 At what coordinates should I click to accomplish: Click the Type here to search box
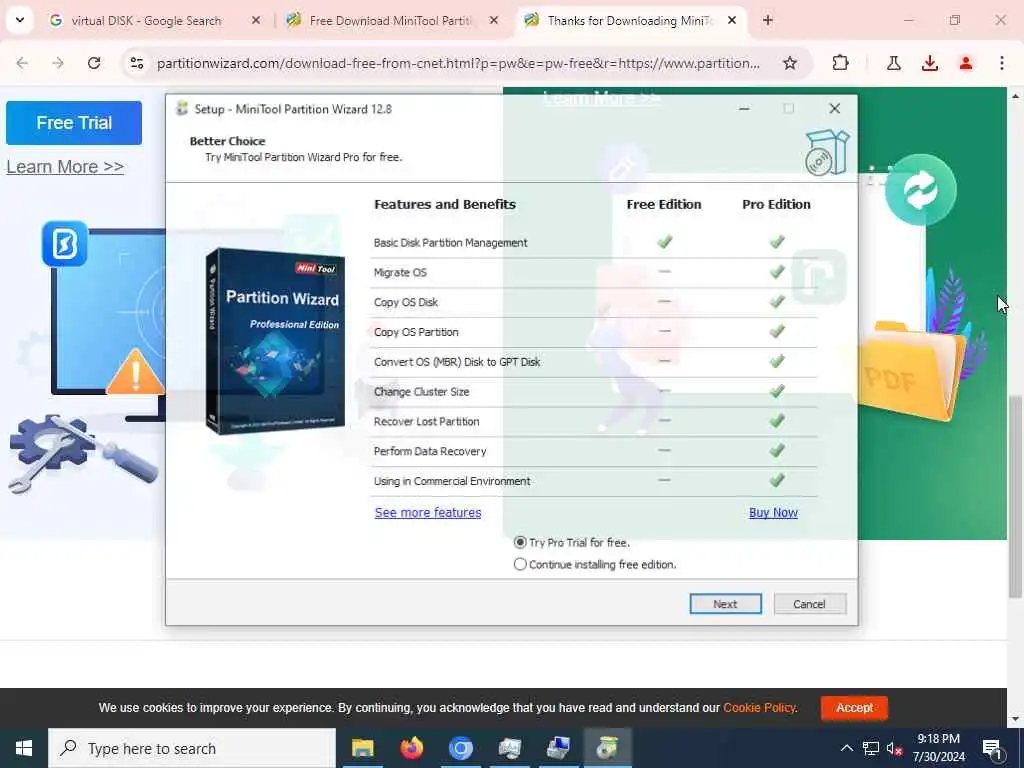(x=192, y=748)
